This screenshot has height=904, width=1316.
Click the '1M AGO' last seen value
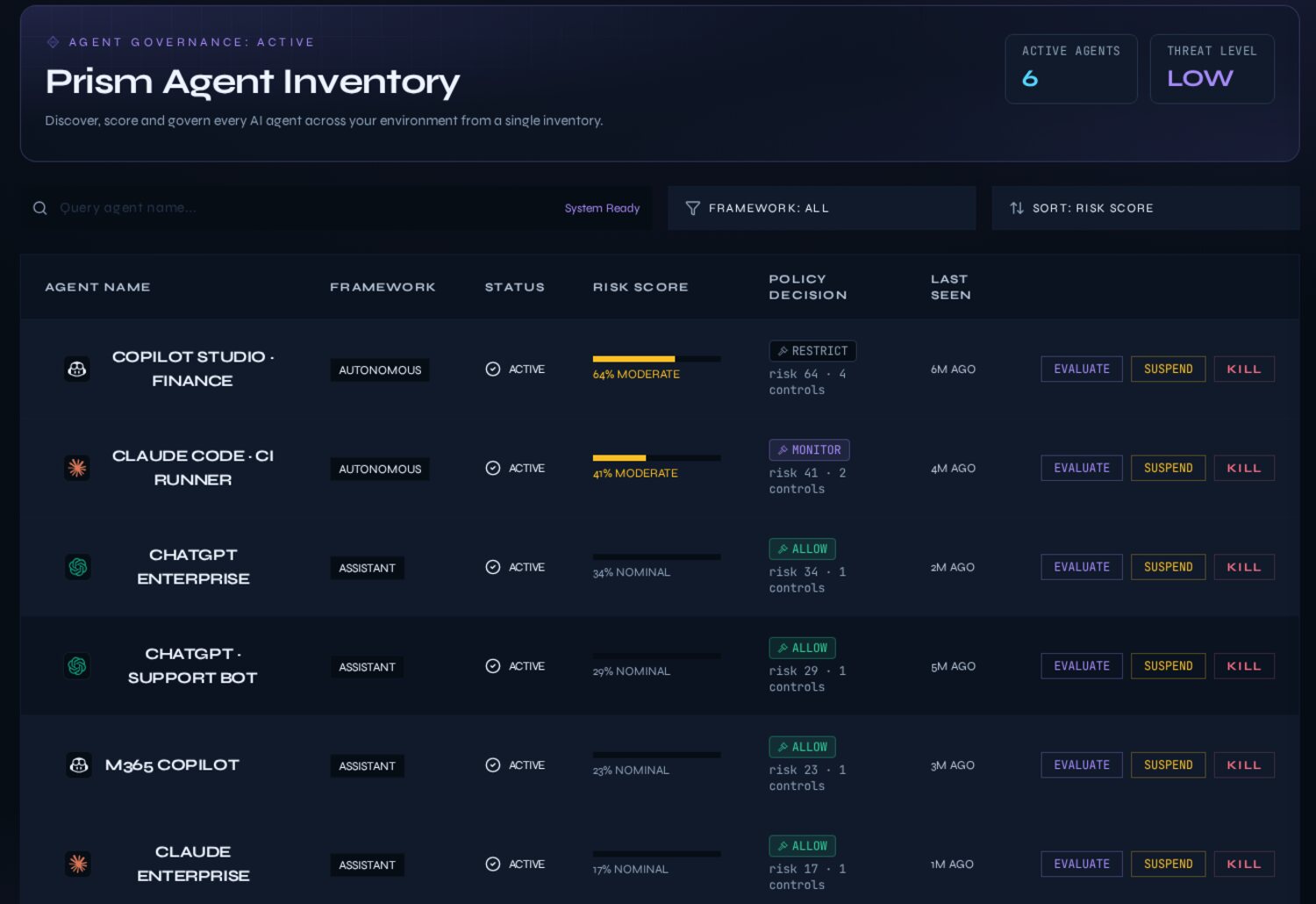(952, 865)
